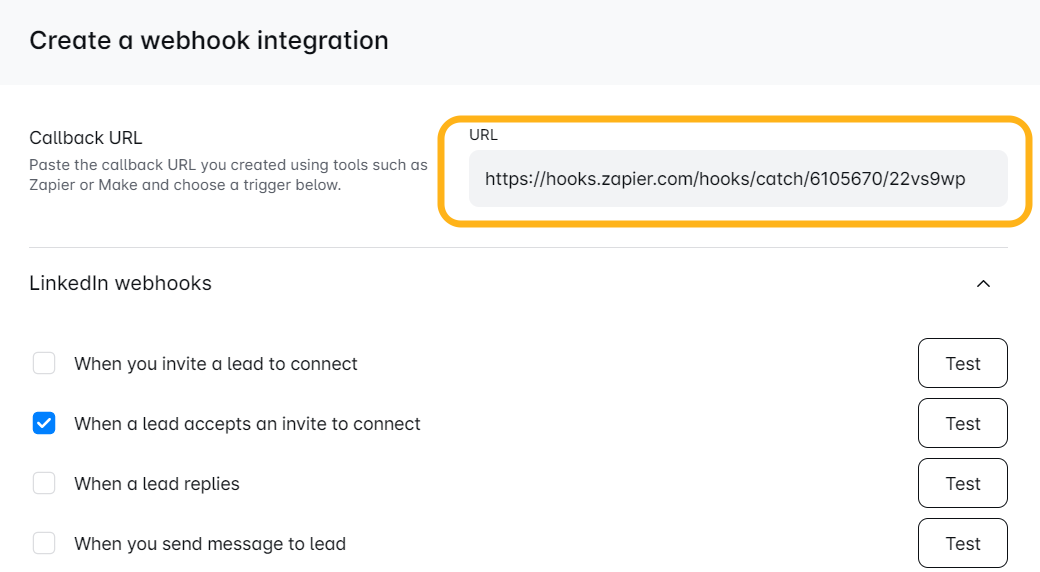Click the 'Callback URL' label
The width and height of the screenshot is (1040, 572).
point(86,138)
